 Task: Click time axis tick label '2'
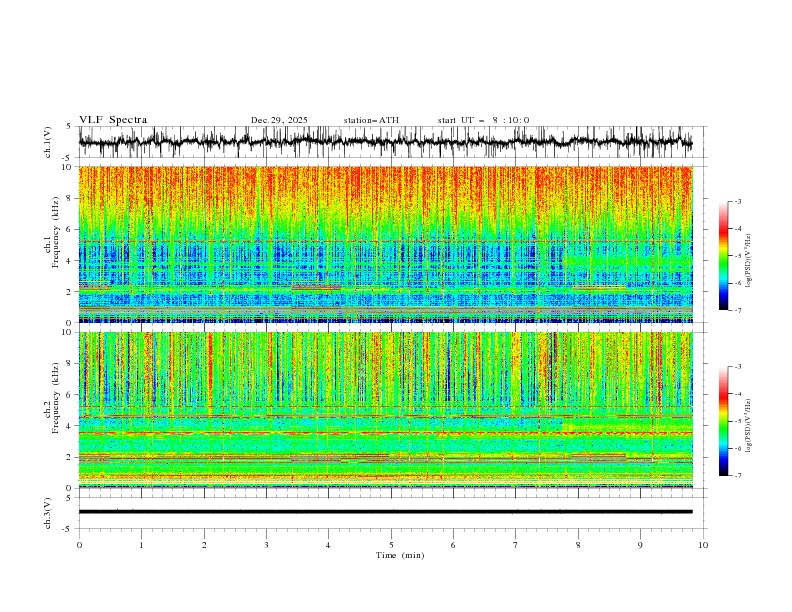[x=204, y=545]
